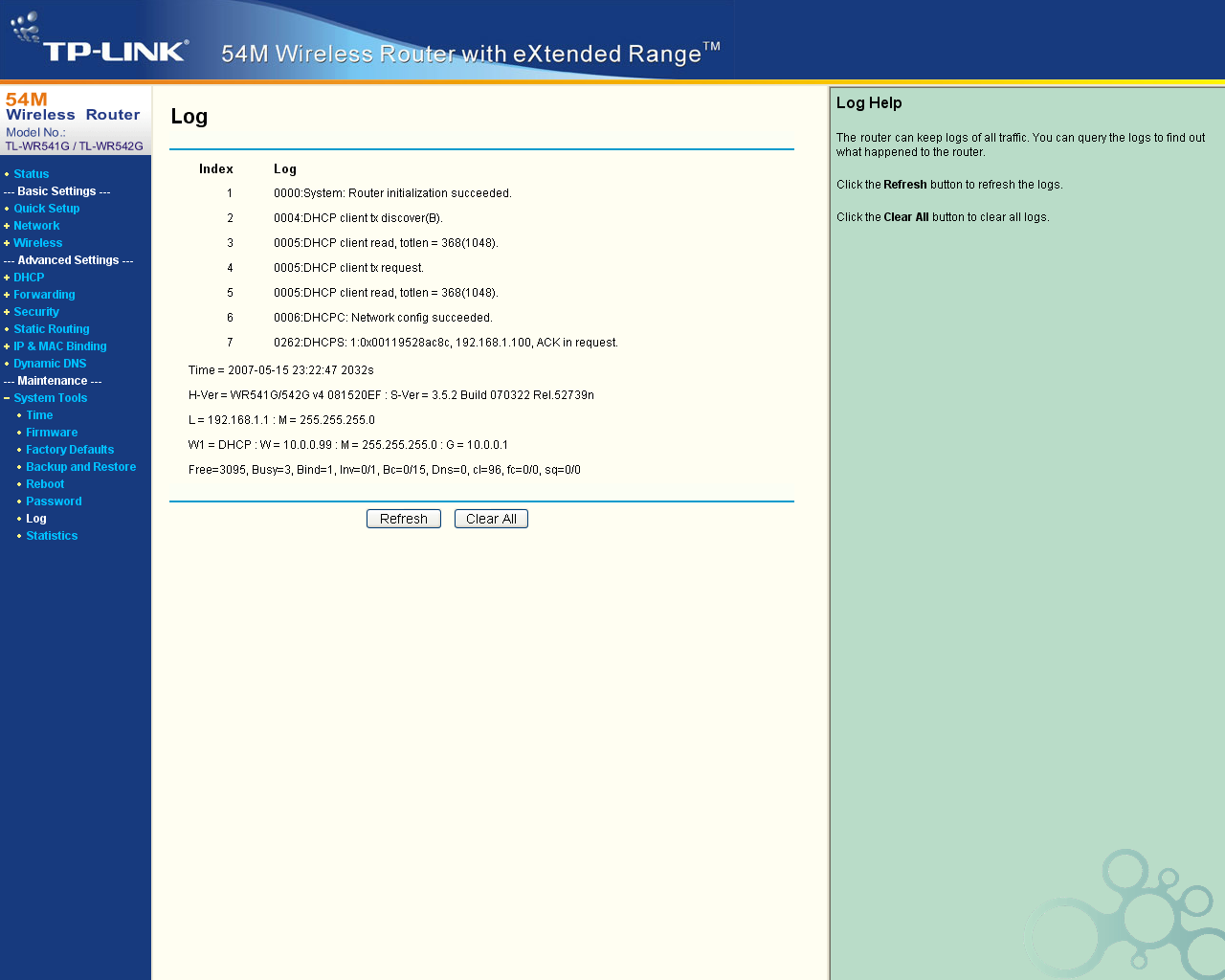Expand the Wireless menu
1225x980 pixels.
[x=37, y=243]
